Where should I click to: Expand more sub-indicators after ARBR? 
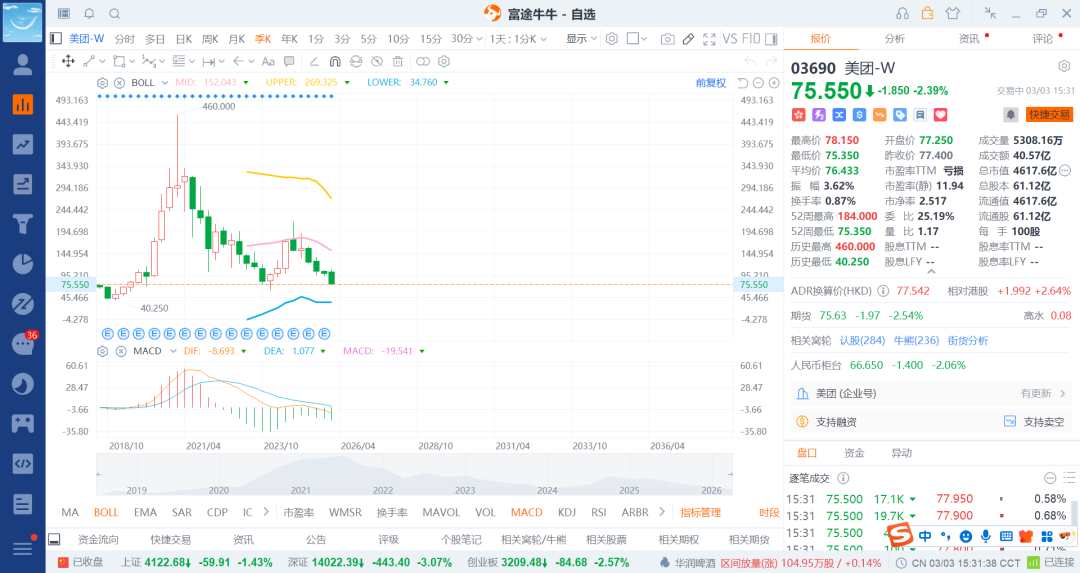pos(662,512)
